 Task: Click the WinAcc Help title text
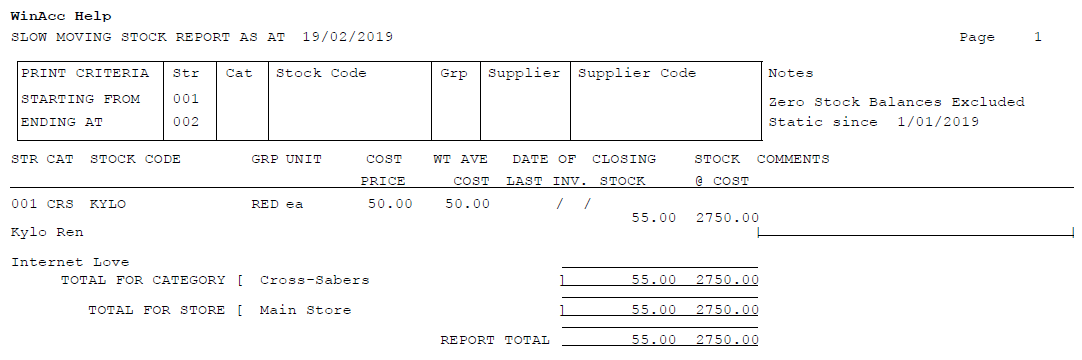pos(61,16)
